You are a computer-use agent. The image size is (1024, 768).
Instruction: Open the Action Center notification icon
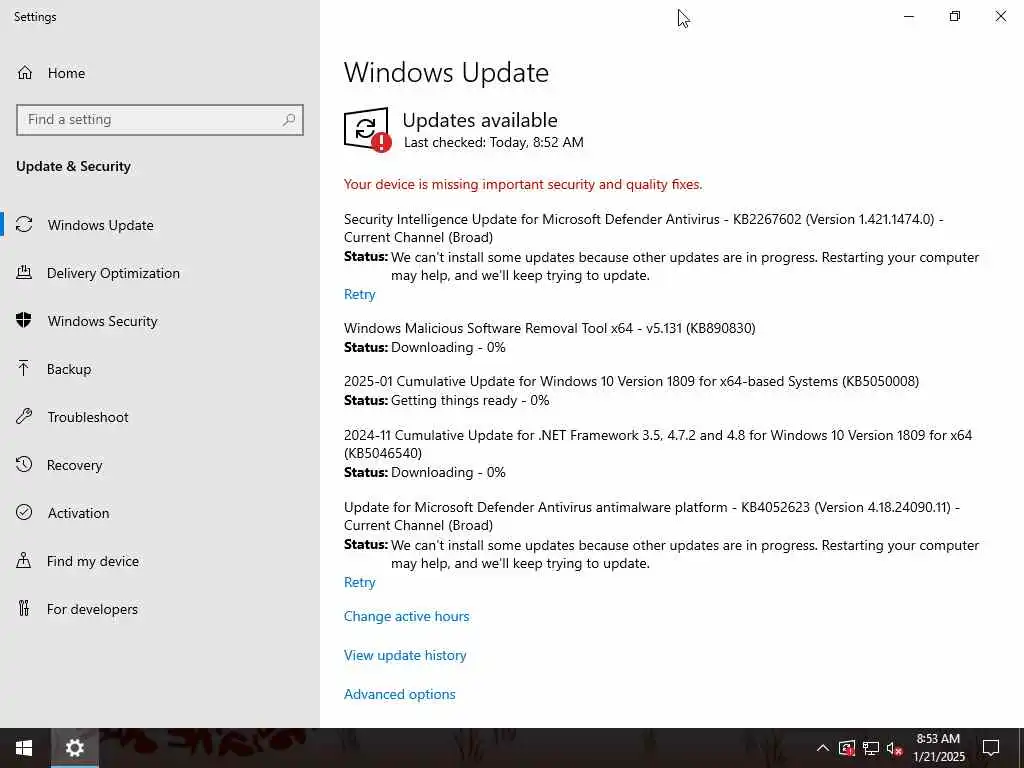(x=991, y=748)
